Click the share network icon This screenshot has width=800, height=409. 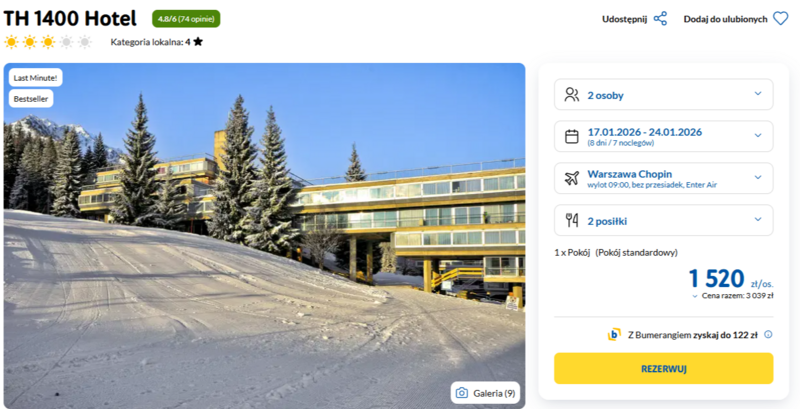click(660, 19)
